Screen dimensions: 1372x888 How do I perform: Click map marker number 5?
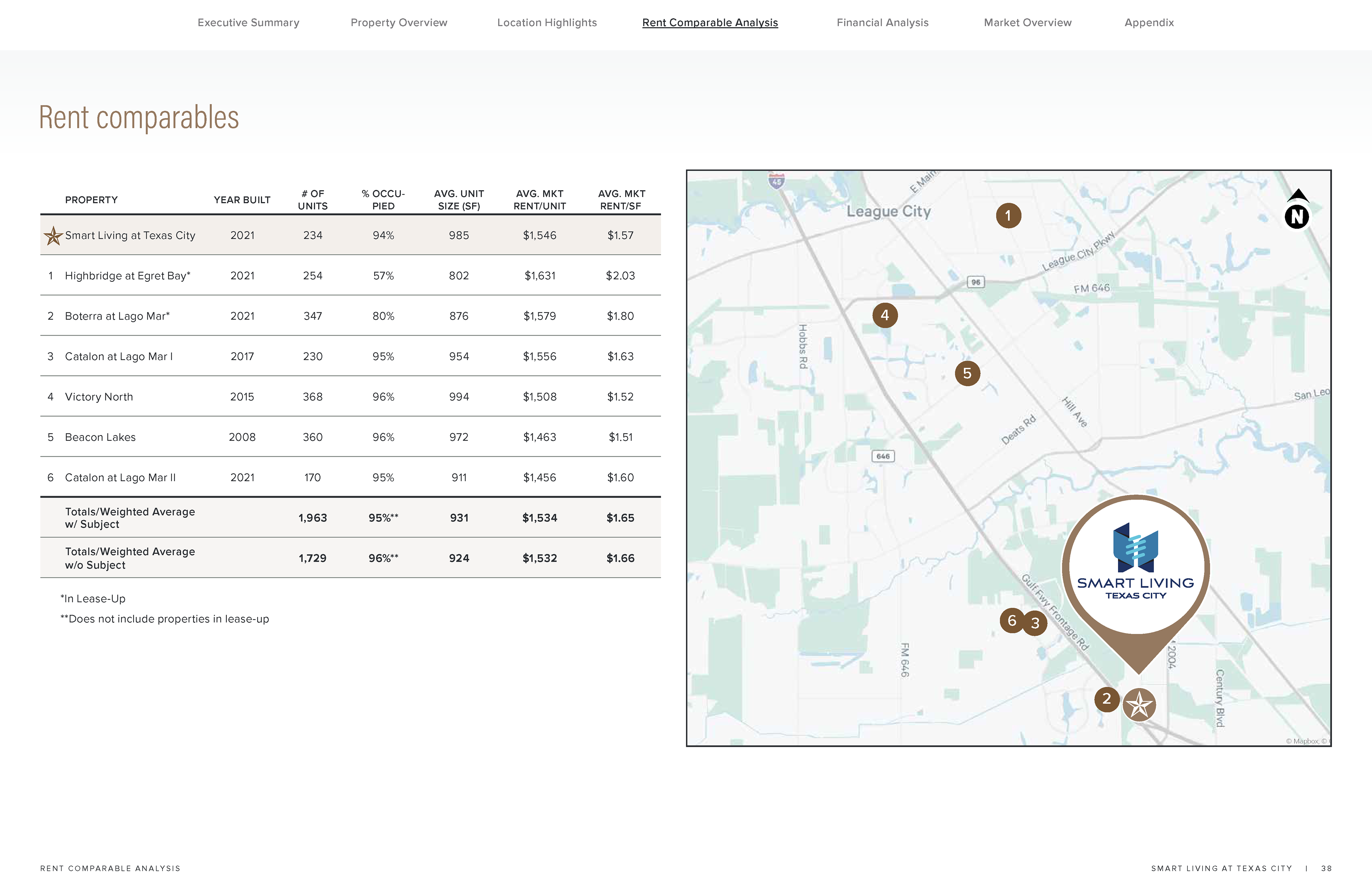(x=967, y=374)
